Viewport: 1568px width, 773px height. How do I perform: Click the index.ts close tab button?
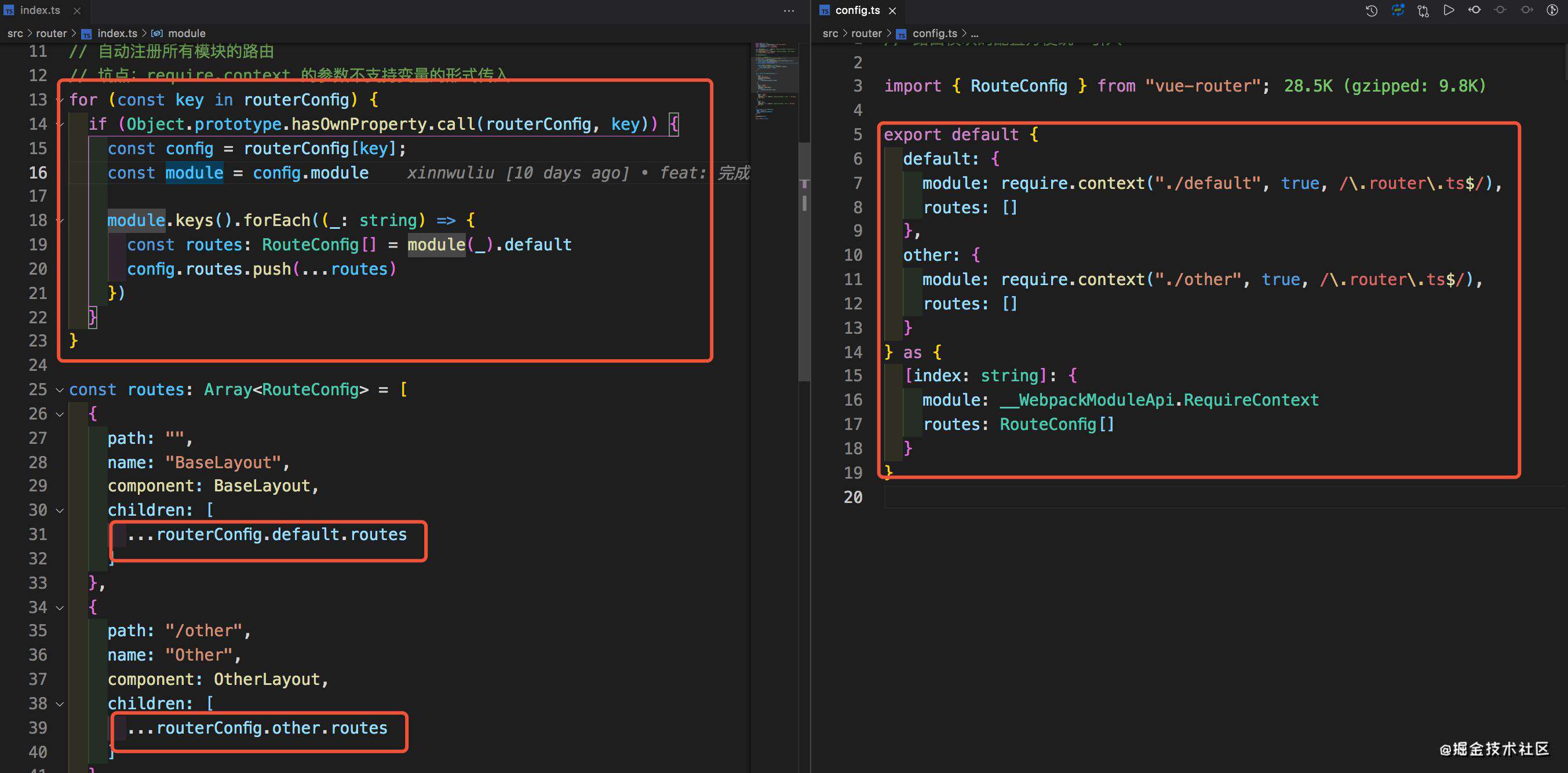tap(75, 11)
